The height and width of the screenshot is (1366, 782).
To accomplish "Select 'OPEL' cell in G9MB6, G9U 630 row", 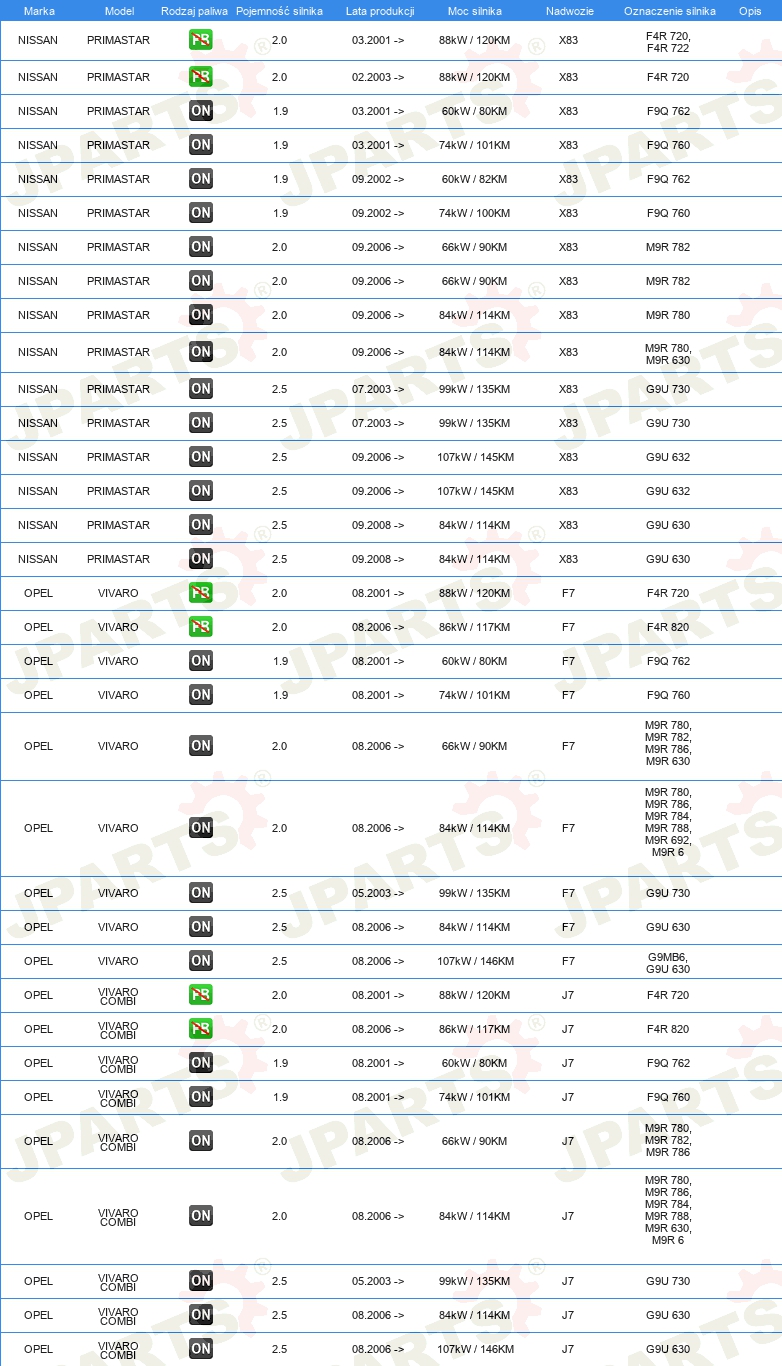I will 38,961.
